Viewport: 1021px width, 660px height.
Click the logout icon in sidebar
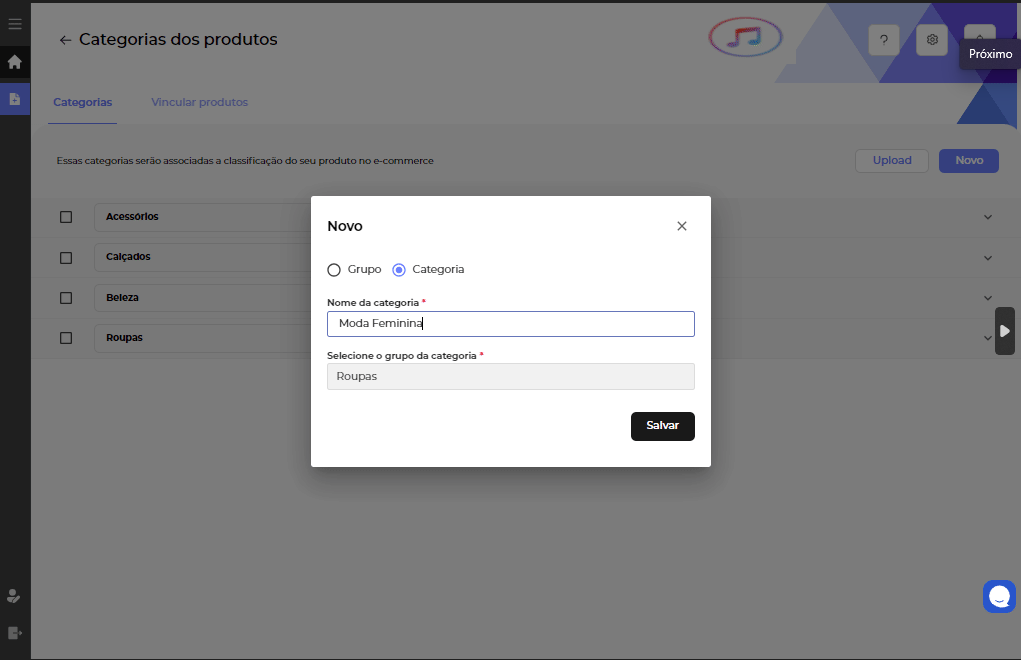pyautogui.click(x=14, y=633)
